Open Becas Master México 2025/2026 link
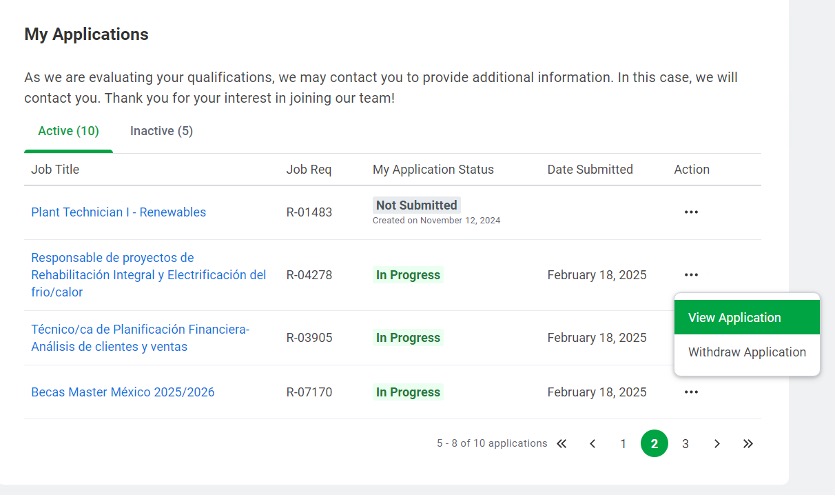 (x=123, y=392)
